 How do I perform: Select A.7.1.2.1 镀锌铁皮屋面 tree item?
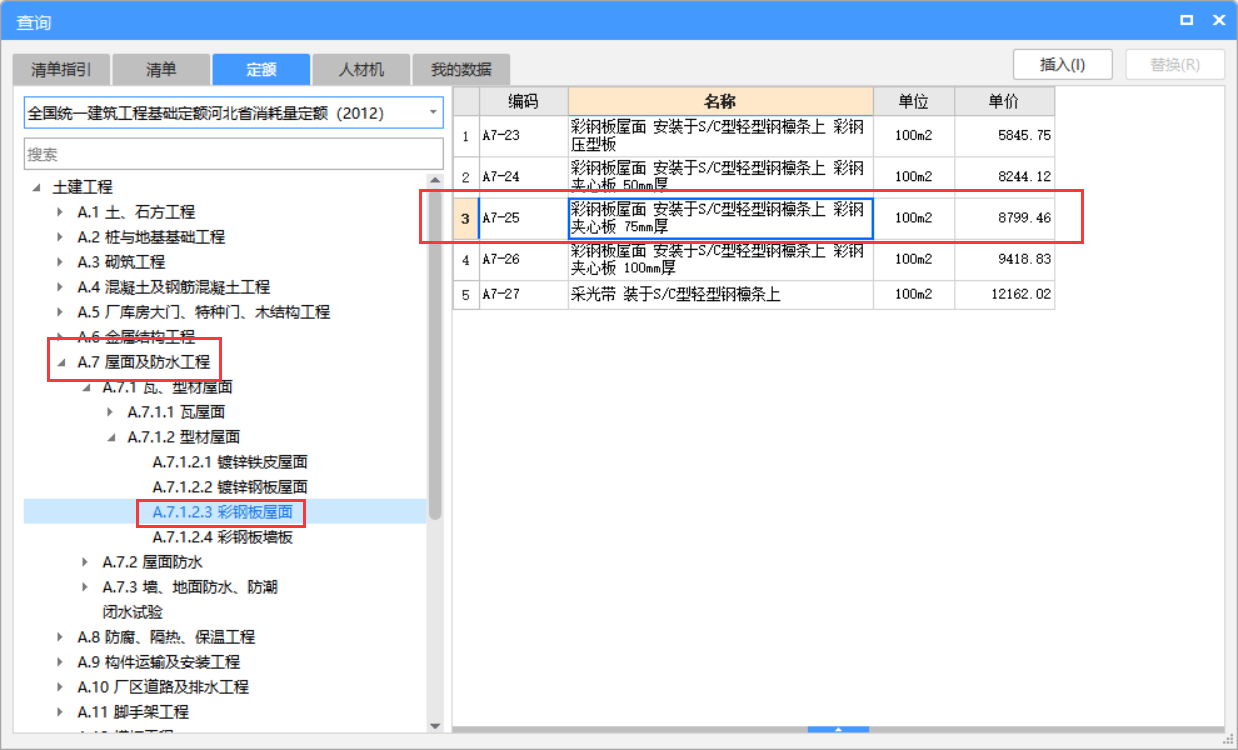[x=230, y=462]
